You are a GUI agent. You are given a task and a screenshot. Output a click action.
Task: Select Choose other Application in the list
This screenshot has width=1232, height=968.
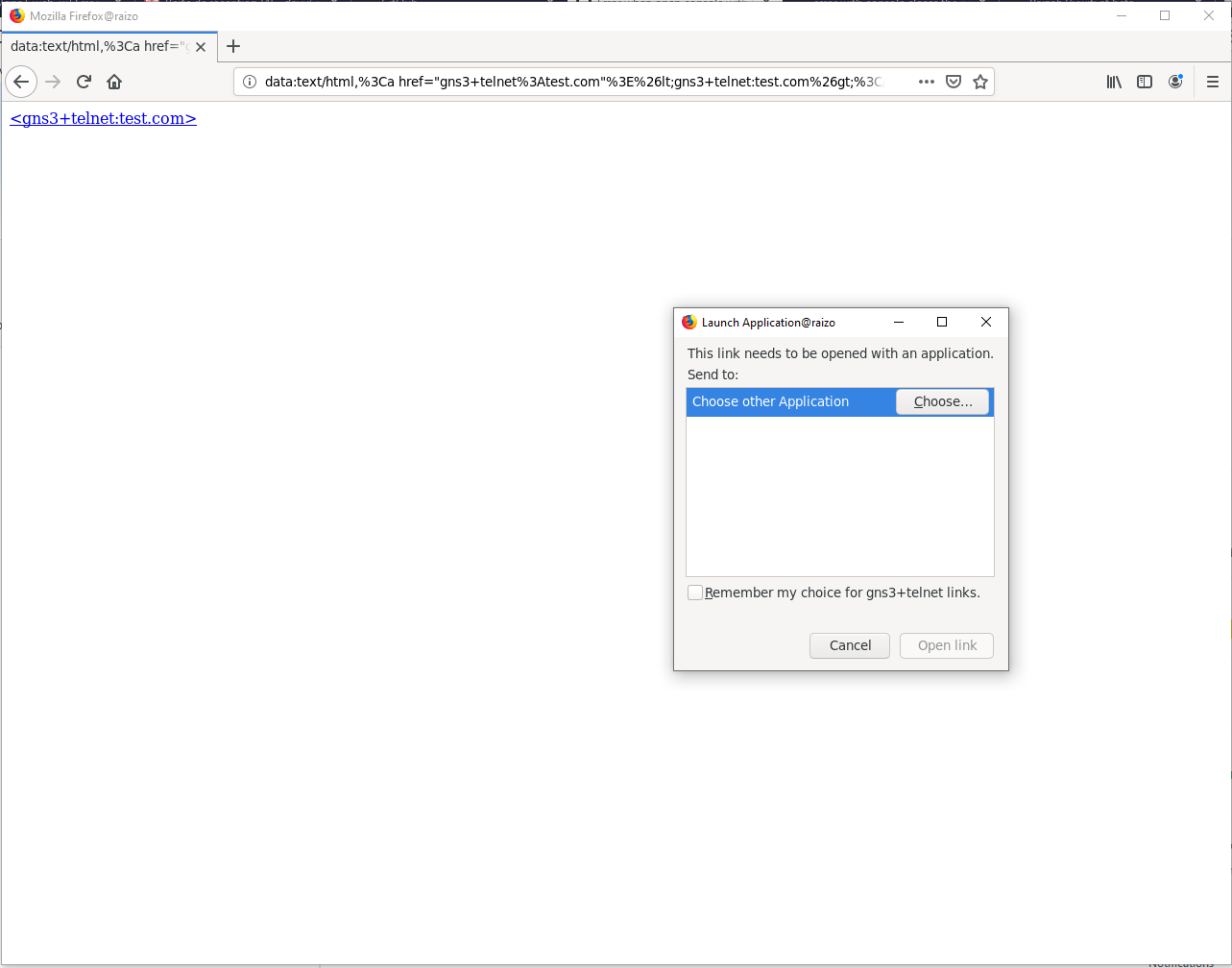770,401
